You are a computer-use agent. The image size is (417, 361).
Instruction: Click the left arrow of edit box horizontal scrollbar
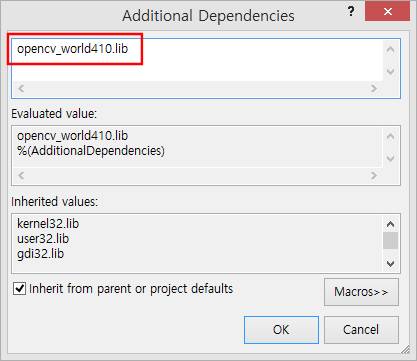click(x=21, y=88)
